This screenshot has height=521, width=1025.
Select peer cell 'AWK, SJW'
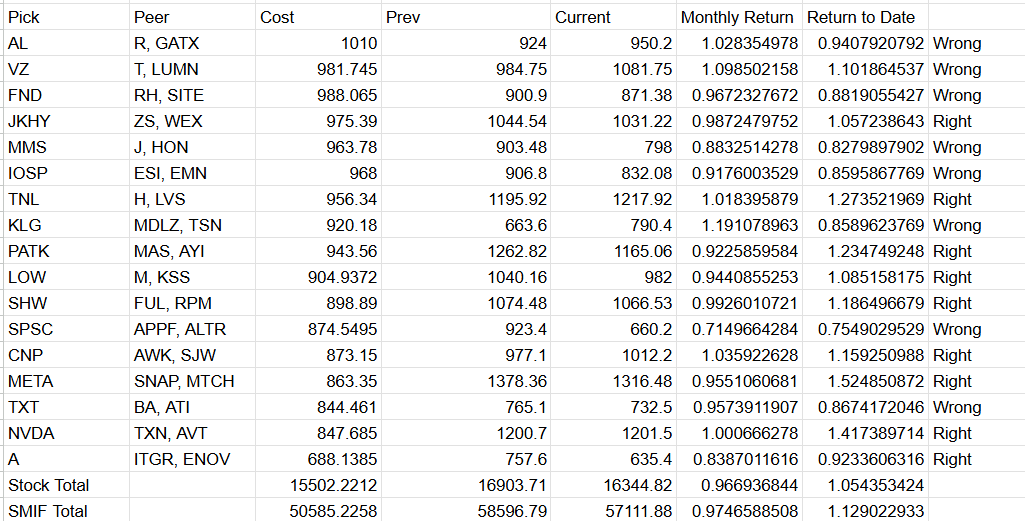click(192, 355)
